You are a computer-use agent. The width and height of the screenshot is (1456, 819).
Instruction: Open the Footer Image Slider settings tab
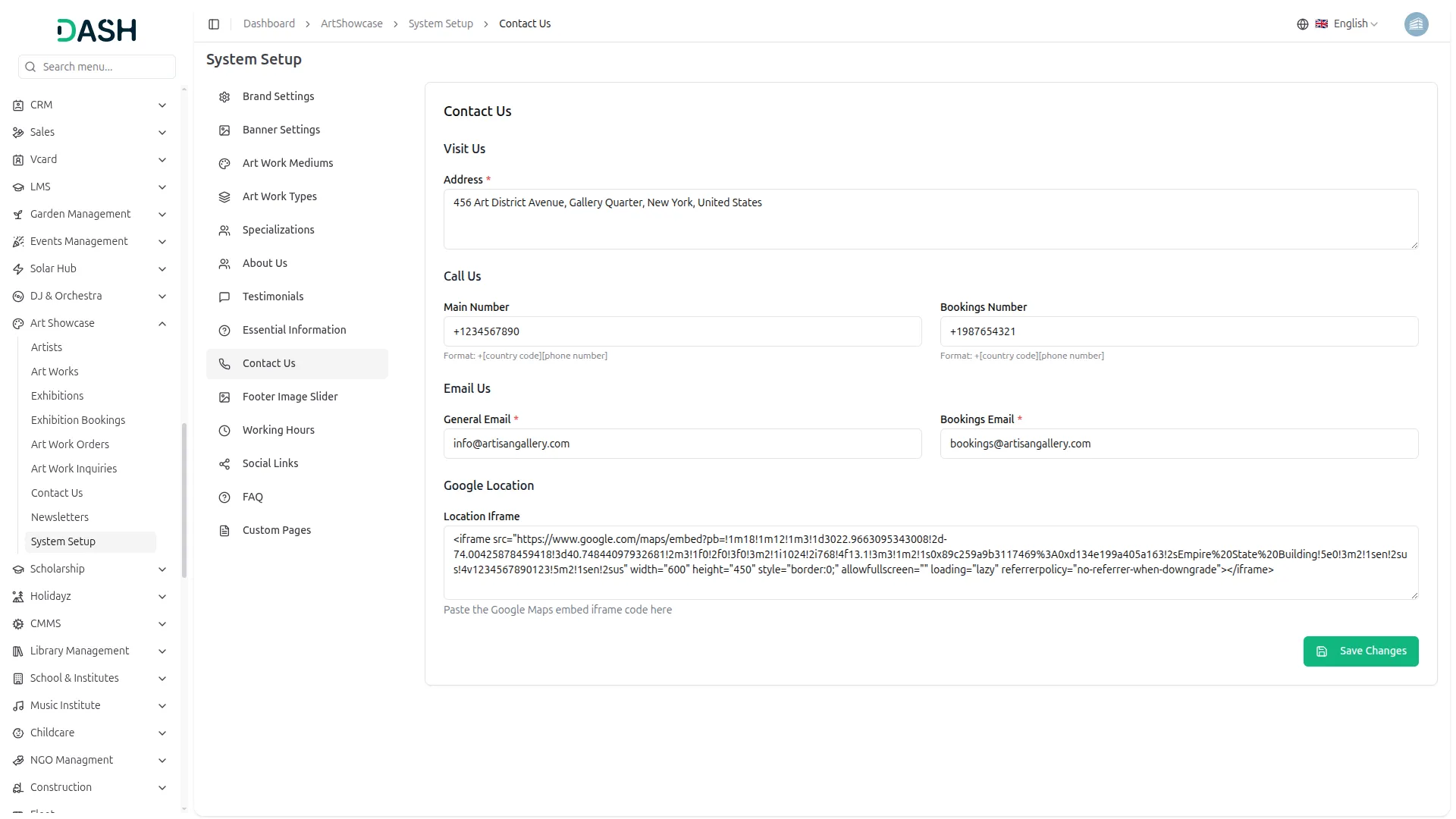point(290,397)
